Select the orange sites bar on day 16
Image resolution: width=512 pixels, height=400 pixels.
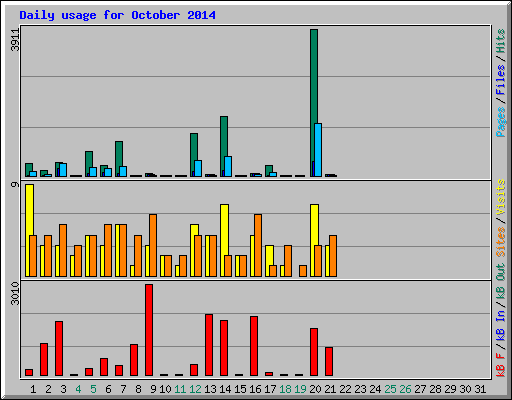258,245
